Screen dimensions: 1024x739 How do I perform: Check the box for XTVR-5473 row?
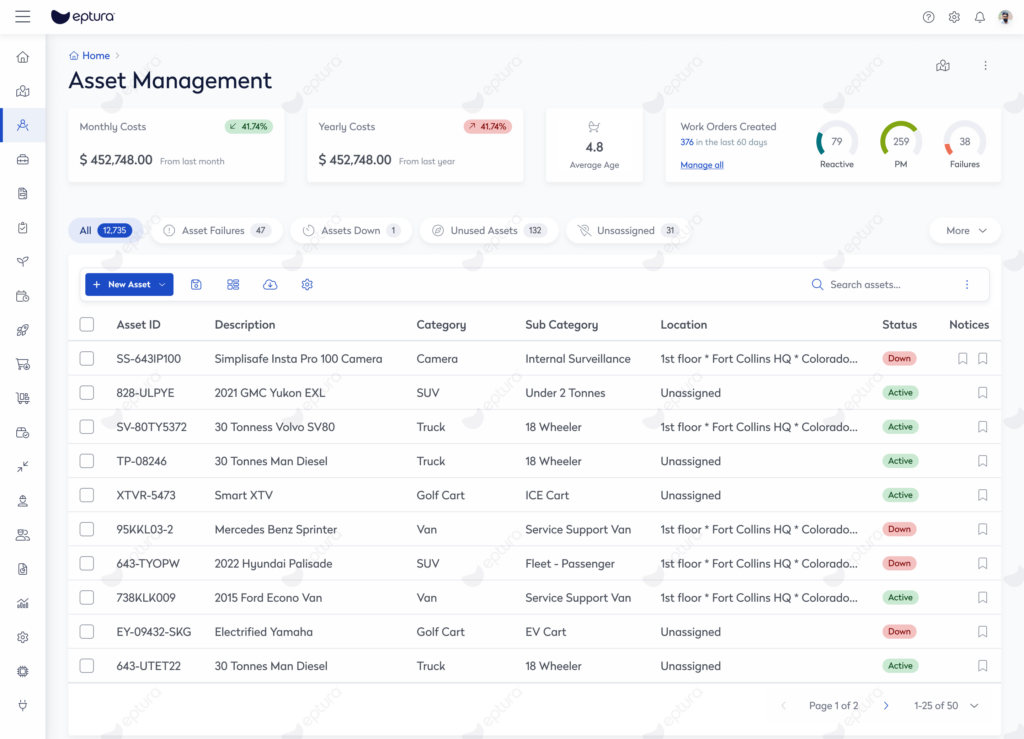(87, 495)
